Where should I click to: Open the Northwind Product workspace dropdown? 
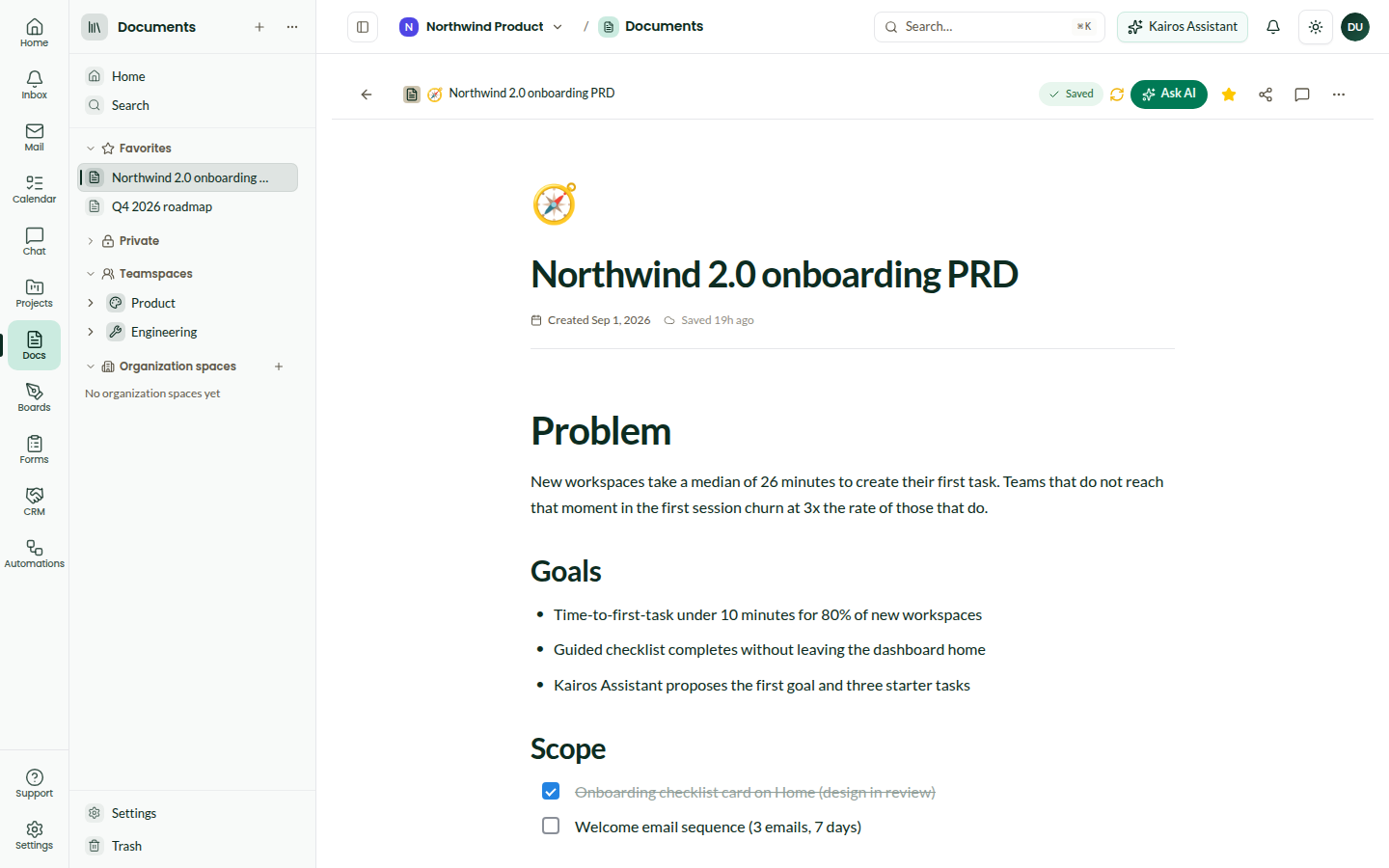tap(481, 27)
